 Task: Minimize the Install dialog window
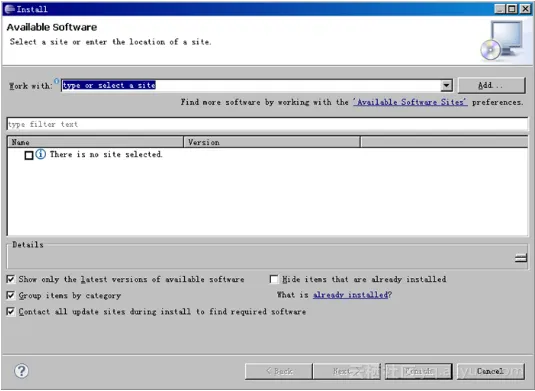point(500,9)
